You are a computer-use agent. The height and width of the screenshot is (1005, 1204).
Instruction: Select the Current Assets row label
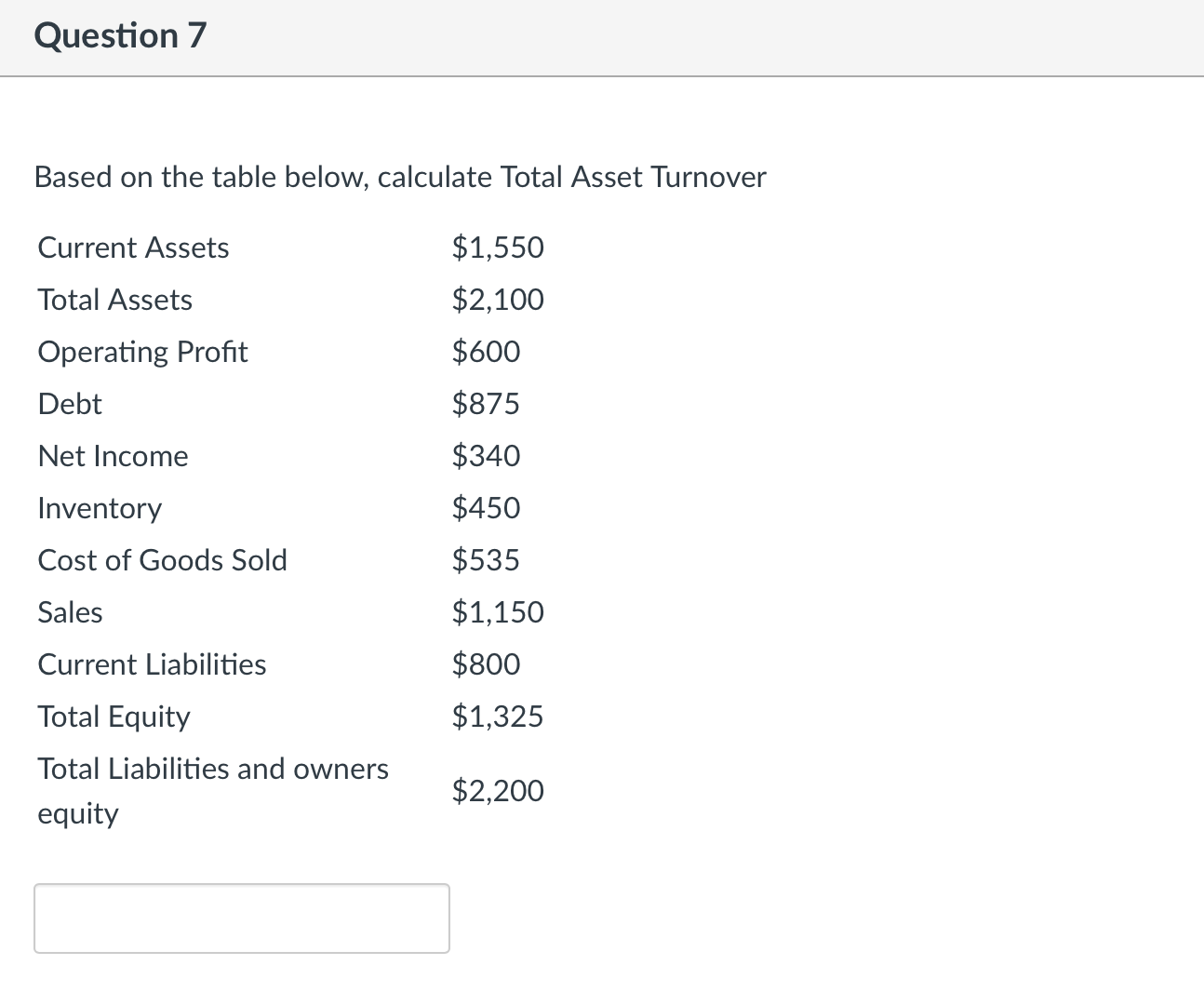pyautogui.click(x=132, y=248)
